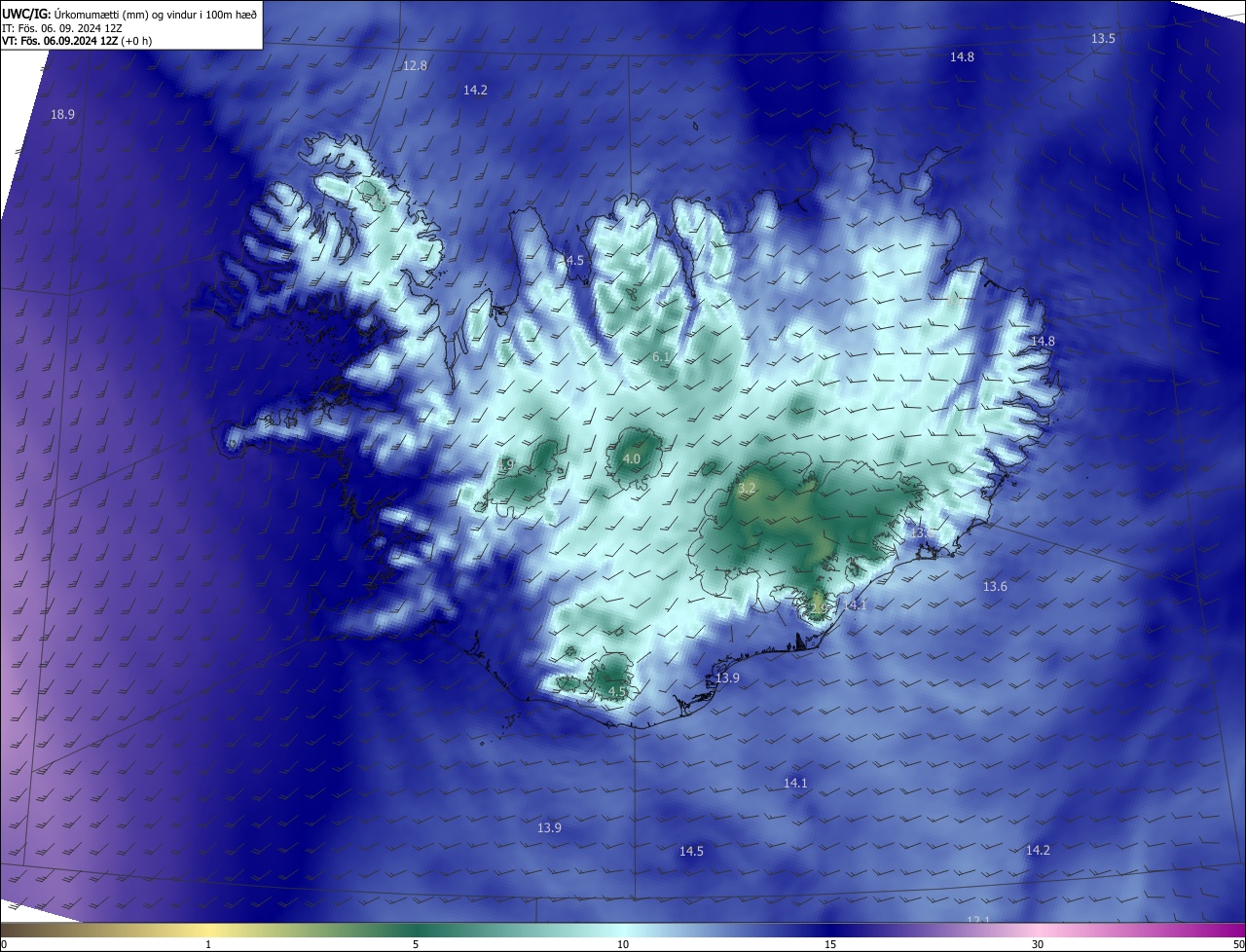The height and width of the screenshot is (952, 1246).
Task: Click the '10' tick on the color scale
Action: coord(623,944)
